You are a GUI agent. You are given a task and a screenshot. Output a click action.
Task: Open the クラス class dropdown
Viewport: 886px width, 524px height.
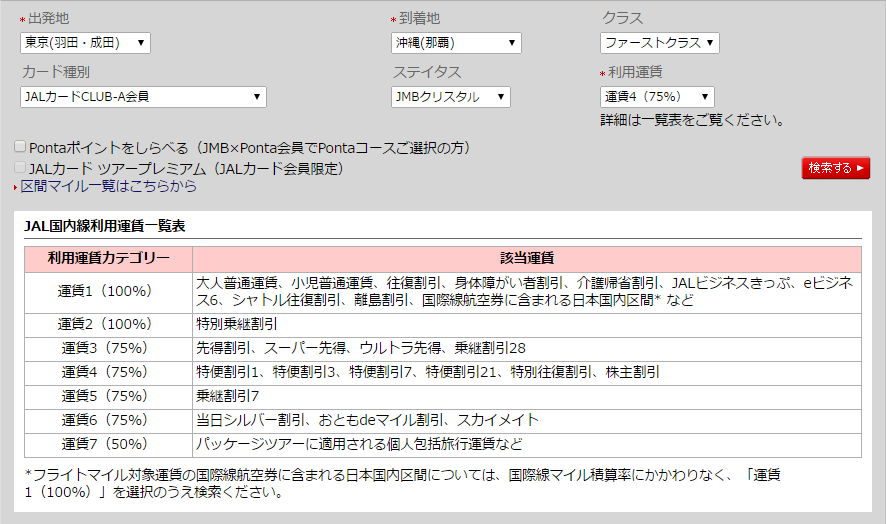(x=659, y=43)
